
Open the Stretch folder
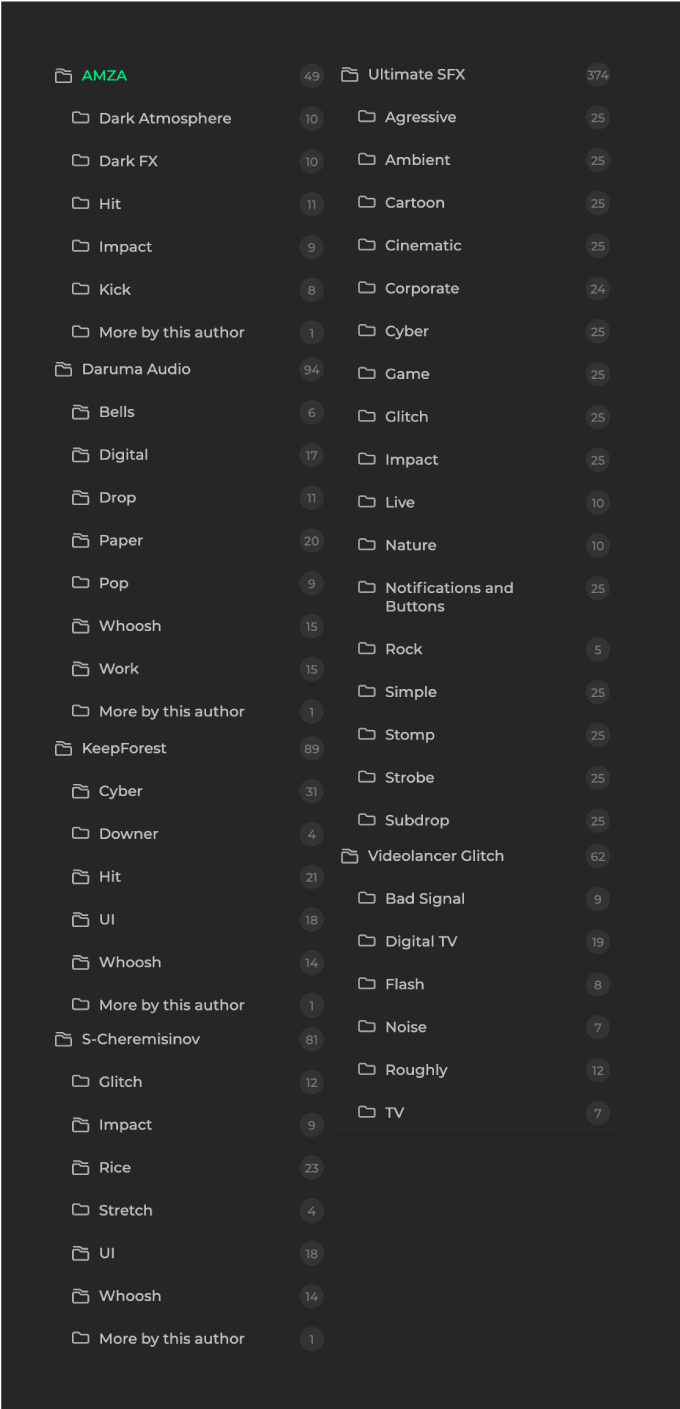tap(126, 1211)
